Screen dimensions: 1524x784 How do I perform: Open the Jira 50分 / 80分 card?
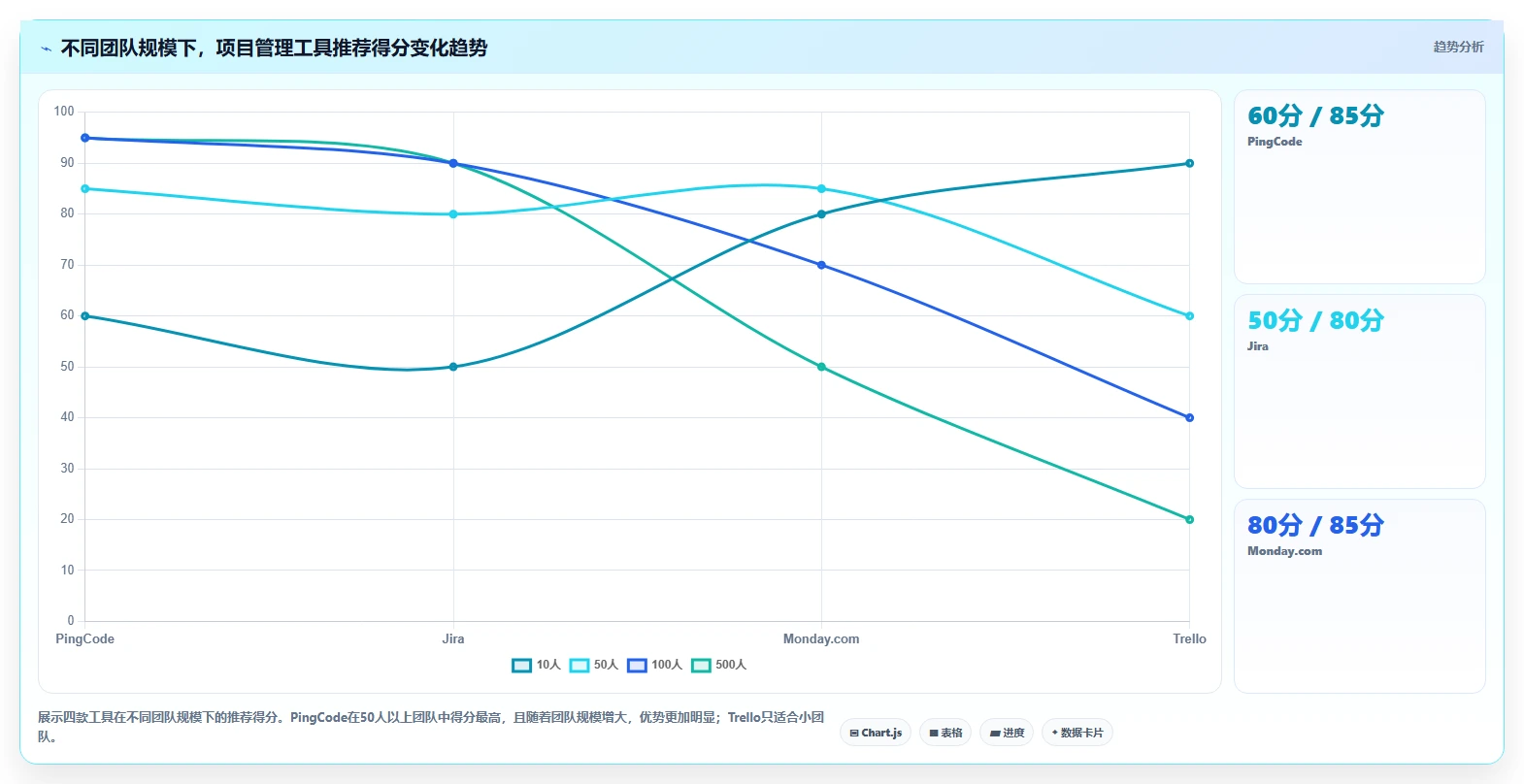pos(1359,392)
